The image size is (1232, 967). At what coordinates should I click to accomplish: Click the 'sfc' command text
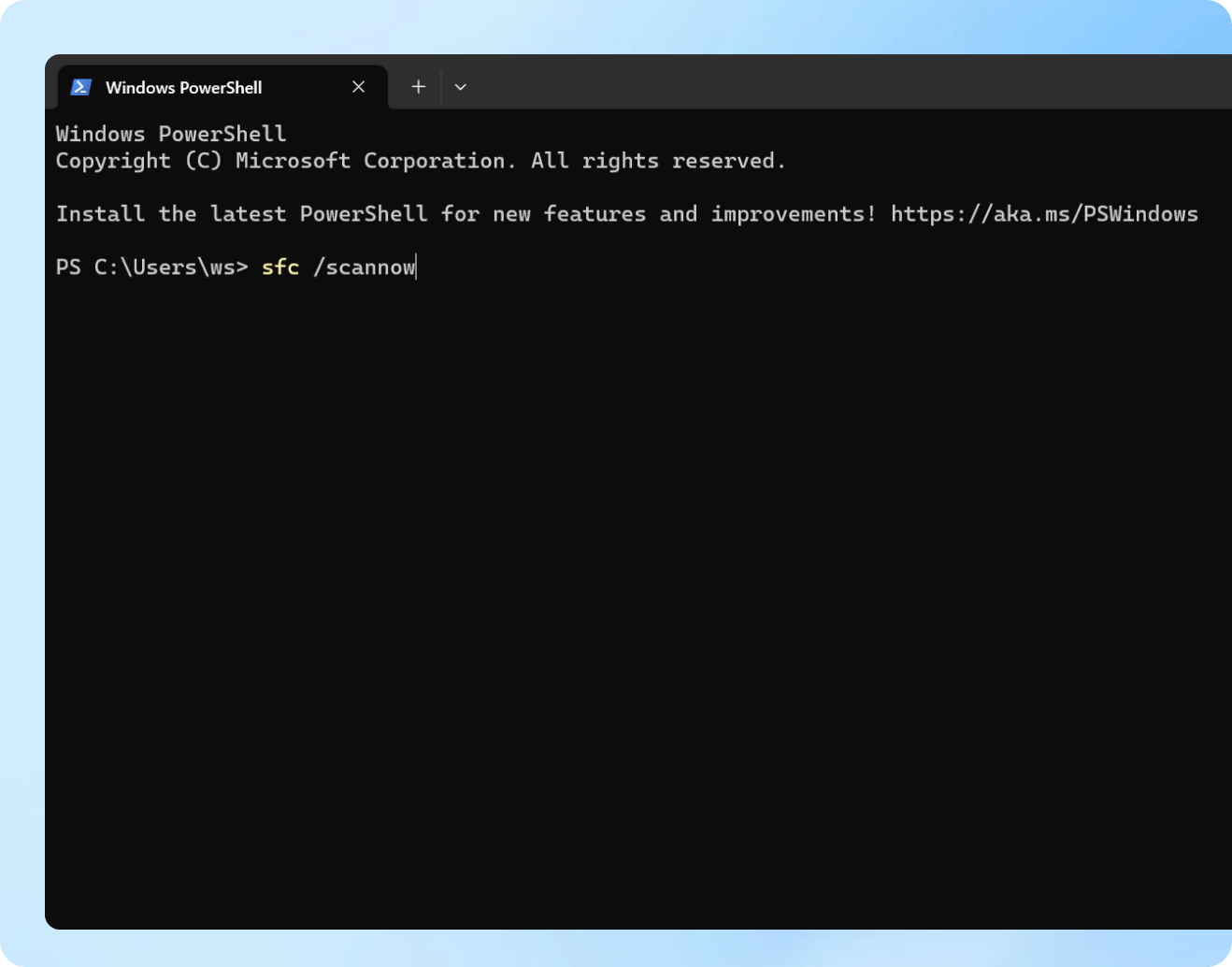[x=280, y=267]
